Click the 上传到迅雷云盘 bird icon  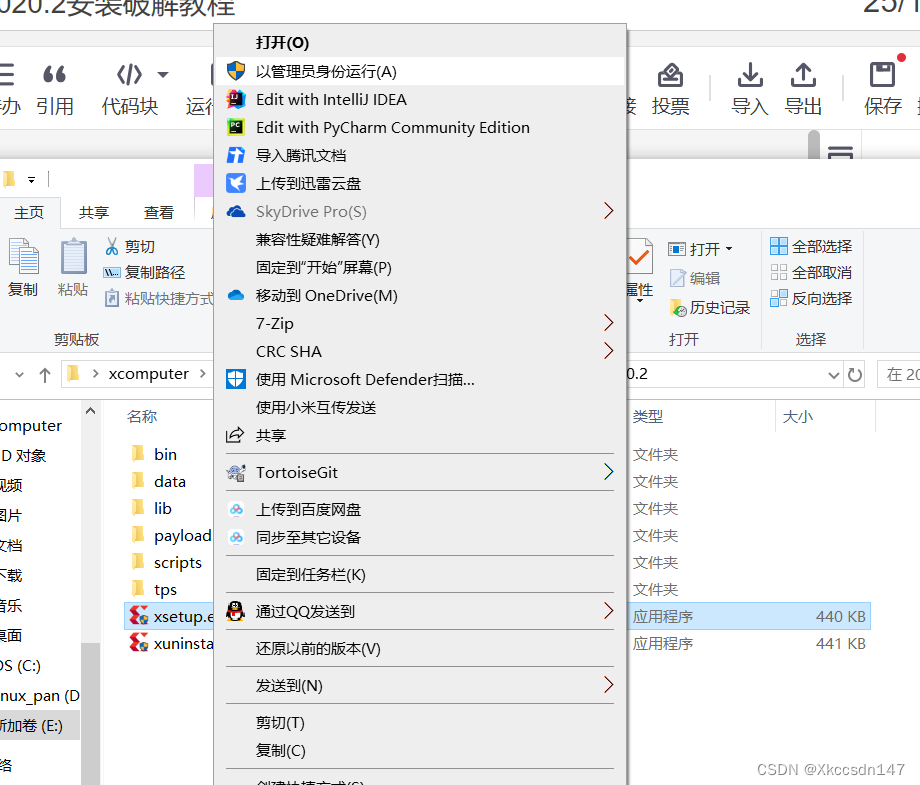click(x=236, y=184)
